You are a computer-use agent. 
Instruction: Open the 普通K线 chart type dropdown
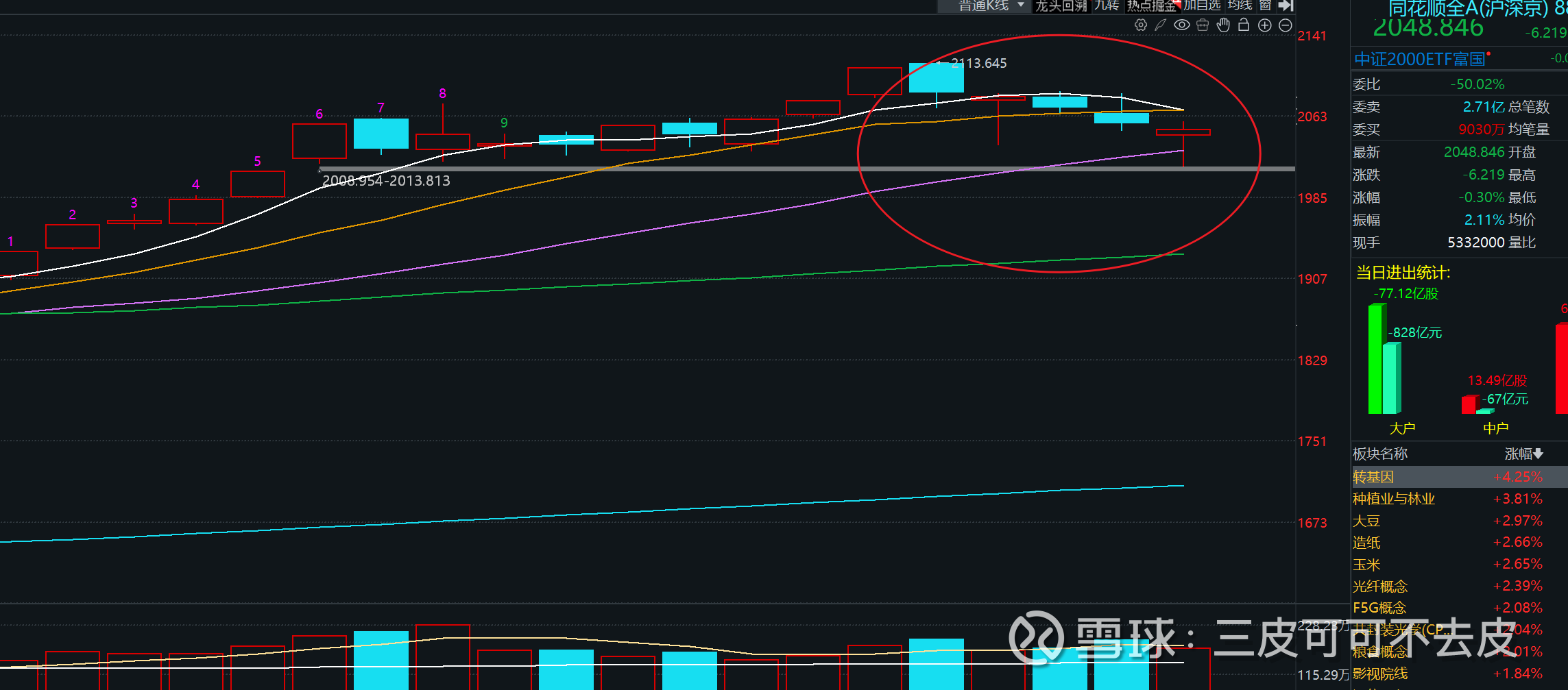pyautogui.click(x=985, y=5)
